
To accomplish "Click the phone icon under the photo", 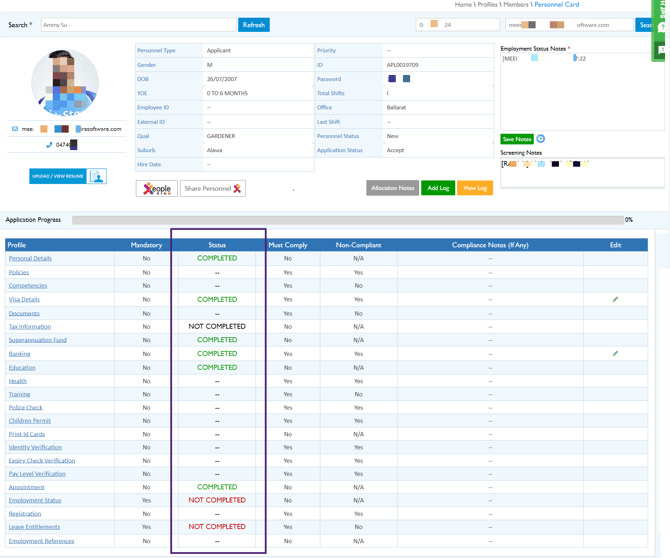I will click(49, 145).
